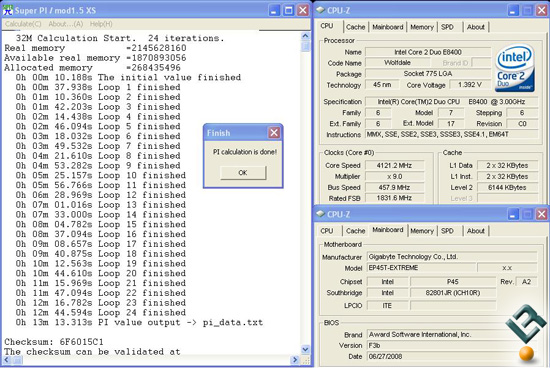550x368 pixels.
Task: Switch to Cache tab in upper CPU-Z
Action: [356, 27]
